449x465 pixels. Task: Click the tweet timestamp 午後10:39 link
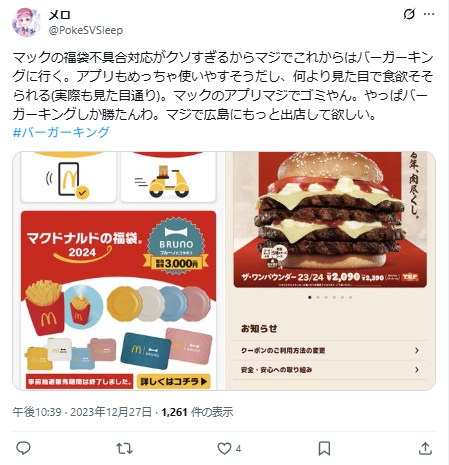[37, 412]
